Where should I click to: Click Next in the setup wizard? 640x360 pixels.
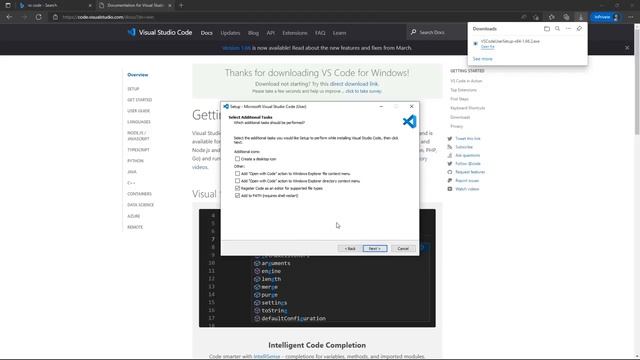[375, 249]
